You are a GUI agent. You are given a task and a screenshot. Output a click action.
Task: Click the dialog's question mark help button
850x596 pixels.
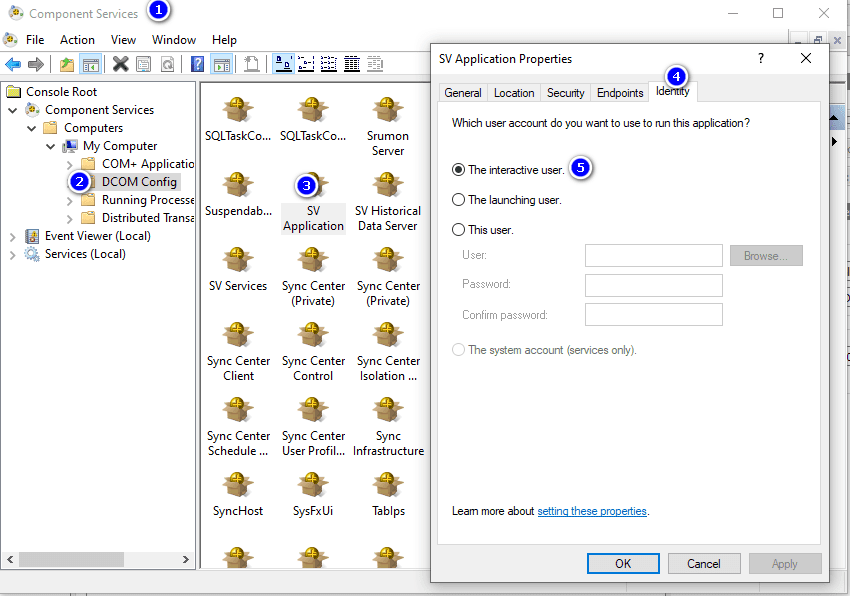[761, 58]
